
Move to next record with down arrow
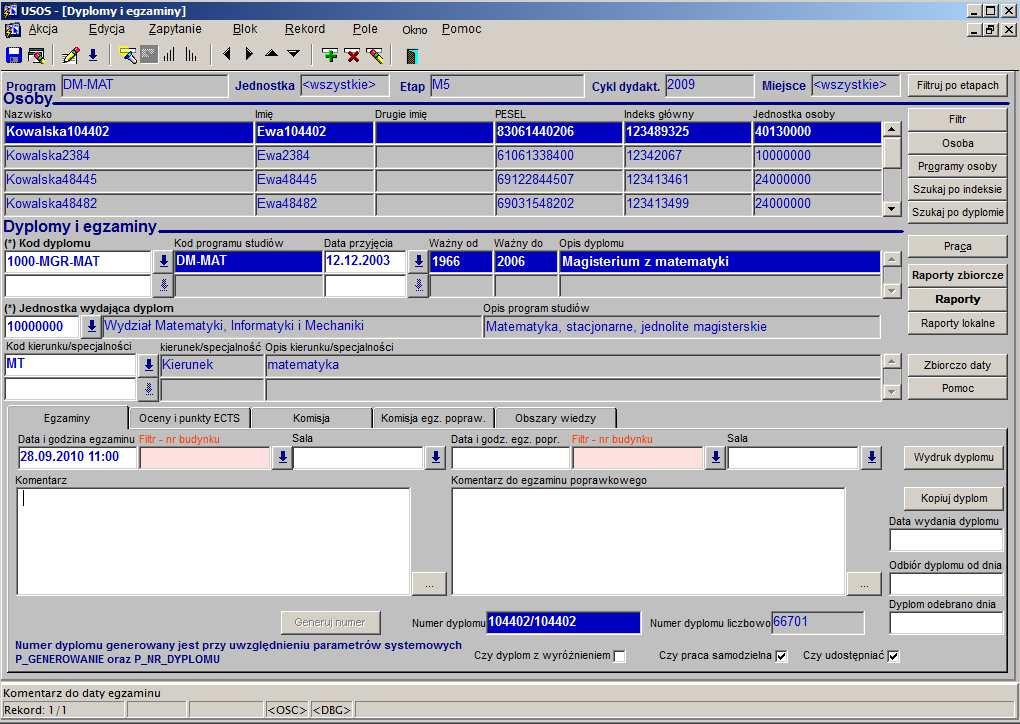293,54
